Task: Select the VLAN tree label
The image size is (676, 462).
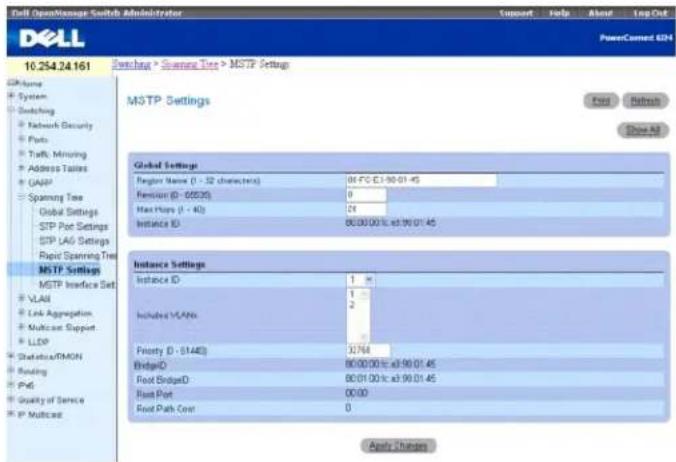Action: (39, 299)
